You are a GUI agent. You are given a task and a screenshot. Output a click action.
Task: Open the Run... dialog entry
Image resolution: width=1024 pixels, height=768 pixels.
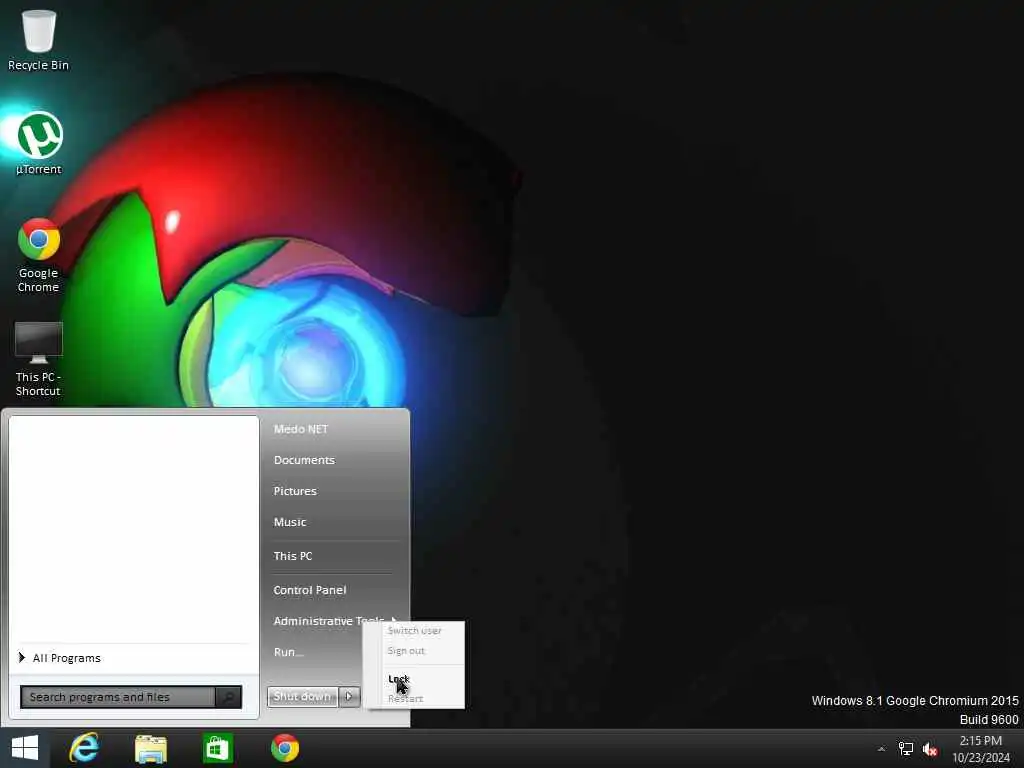point(288,652)
